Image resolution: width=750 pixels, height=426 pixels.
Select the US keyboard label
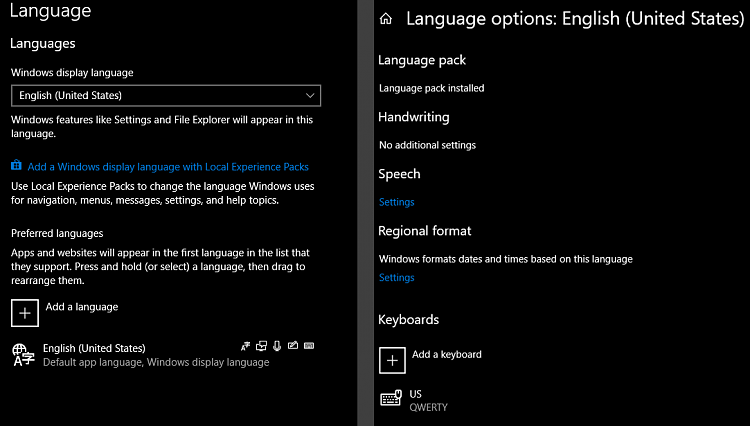416,394
